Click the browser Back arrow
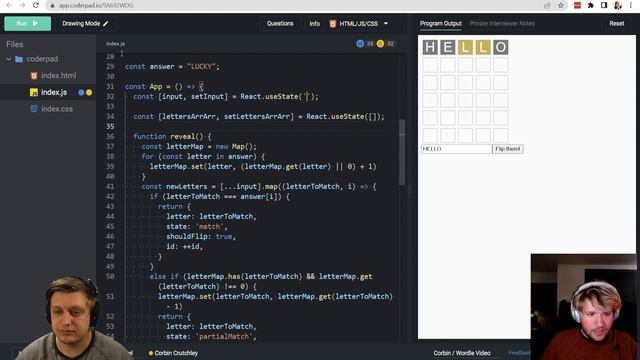 pos(9,5)
